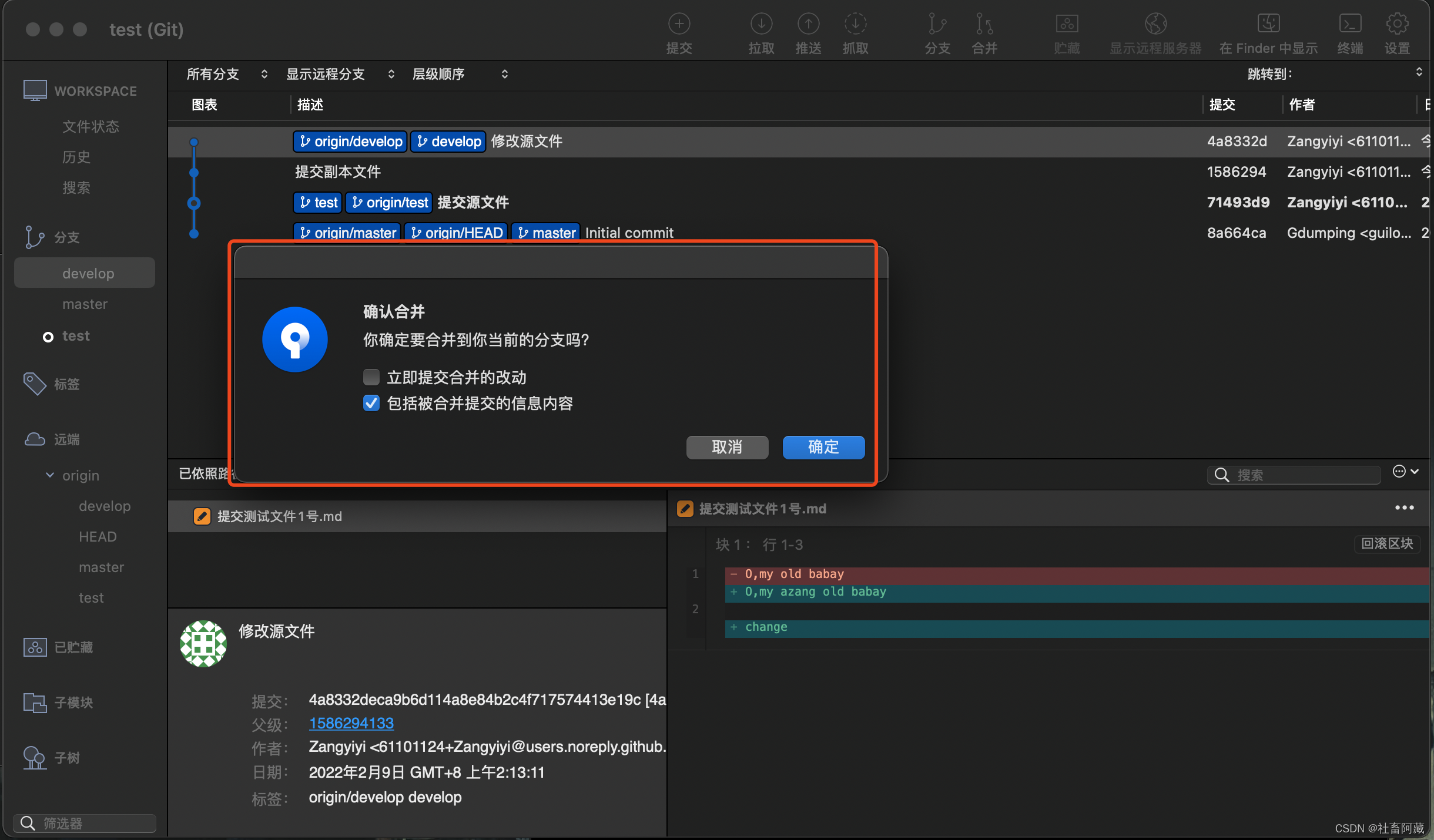1434x840 pixels.
Task: Click the 取消 cancel button
Action: pos(727,447)
